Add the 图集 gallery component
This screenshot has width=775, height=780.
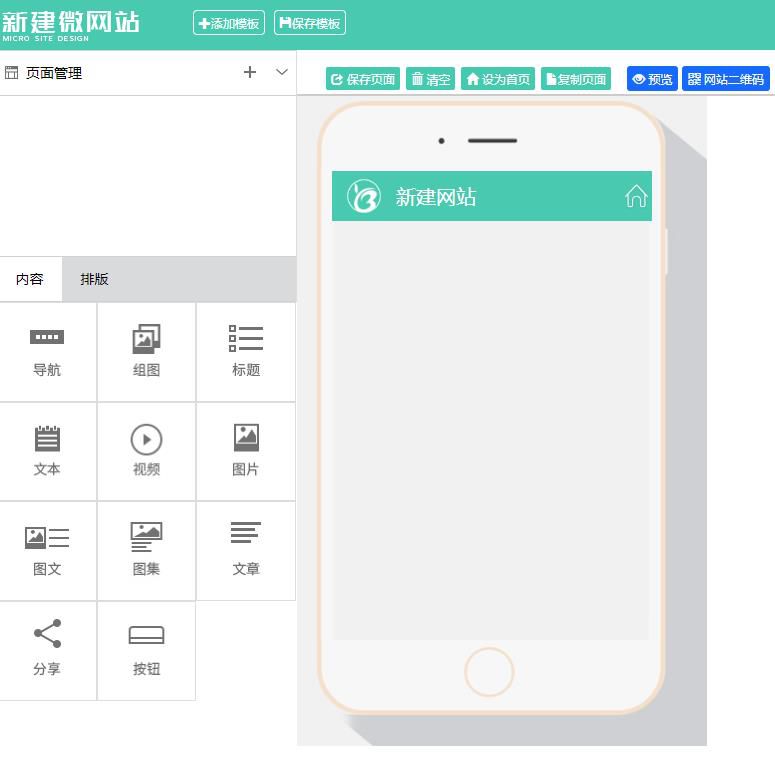(146, 551)
